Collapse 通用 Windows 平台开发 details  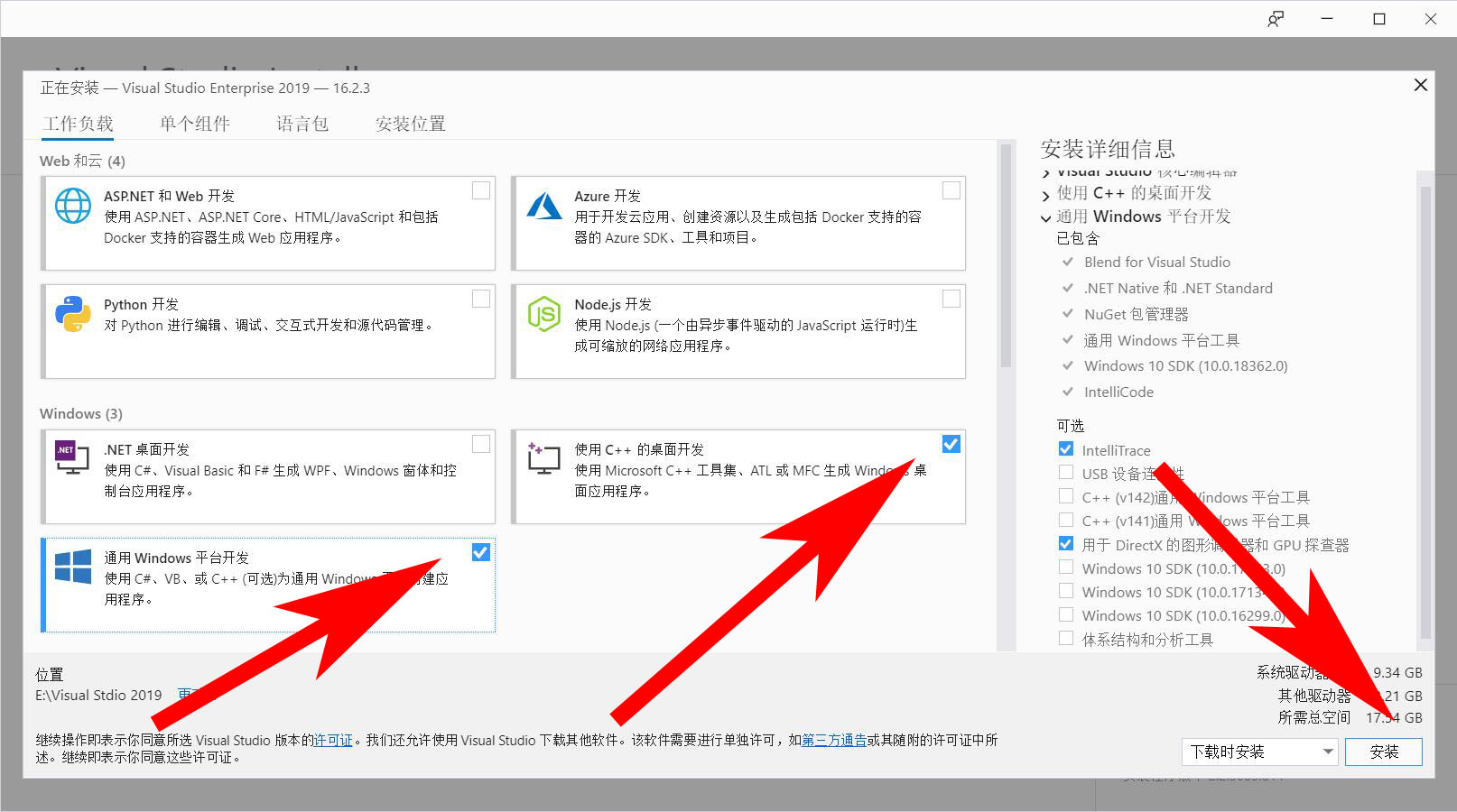tap(1046, 217)
